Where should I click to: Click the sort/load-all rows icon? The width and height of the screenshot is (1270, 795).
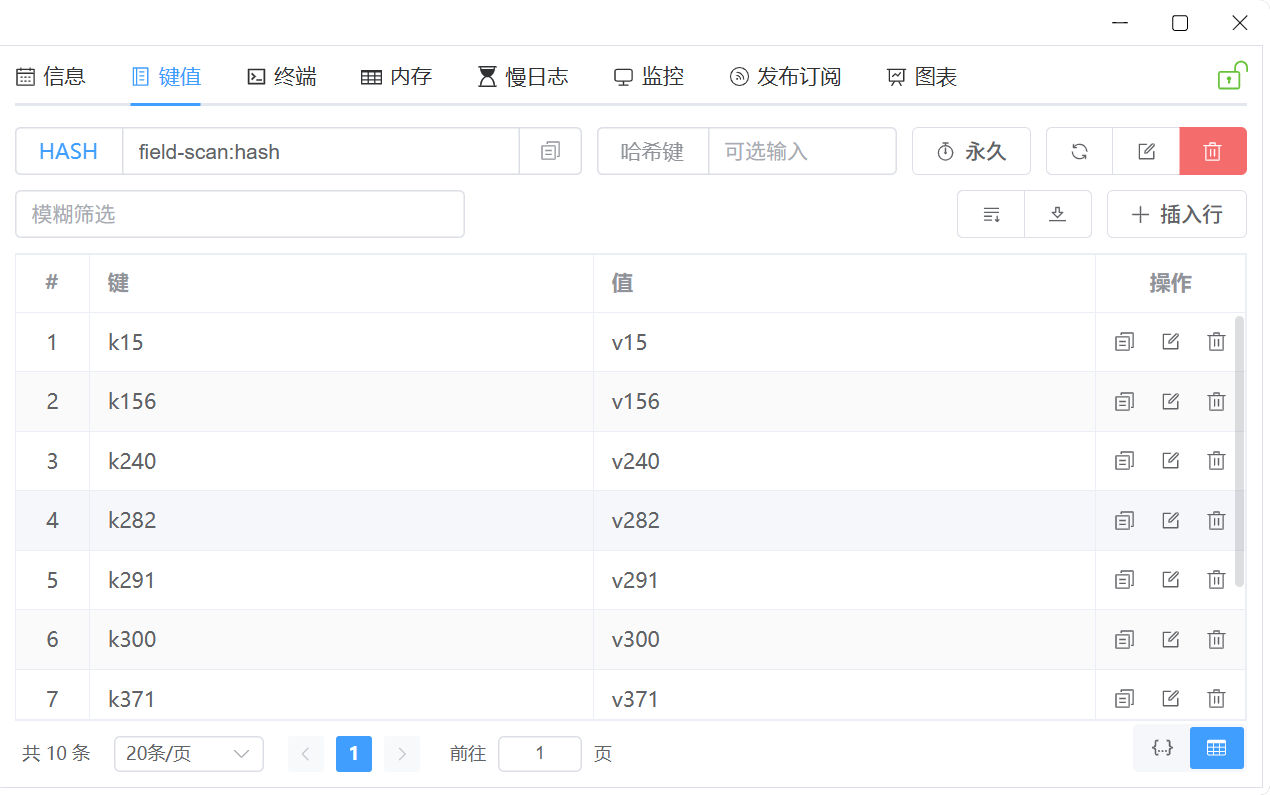991,214
